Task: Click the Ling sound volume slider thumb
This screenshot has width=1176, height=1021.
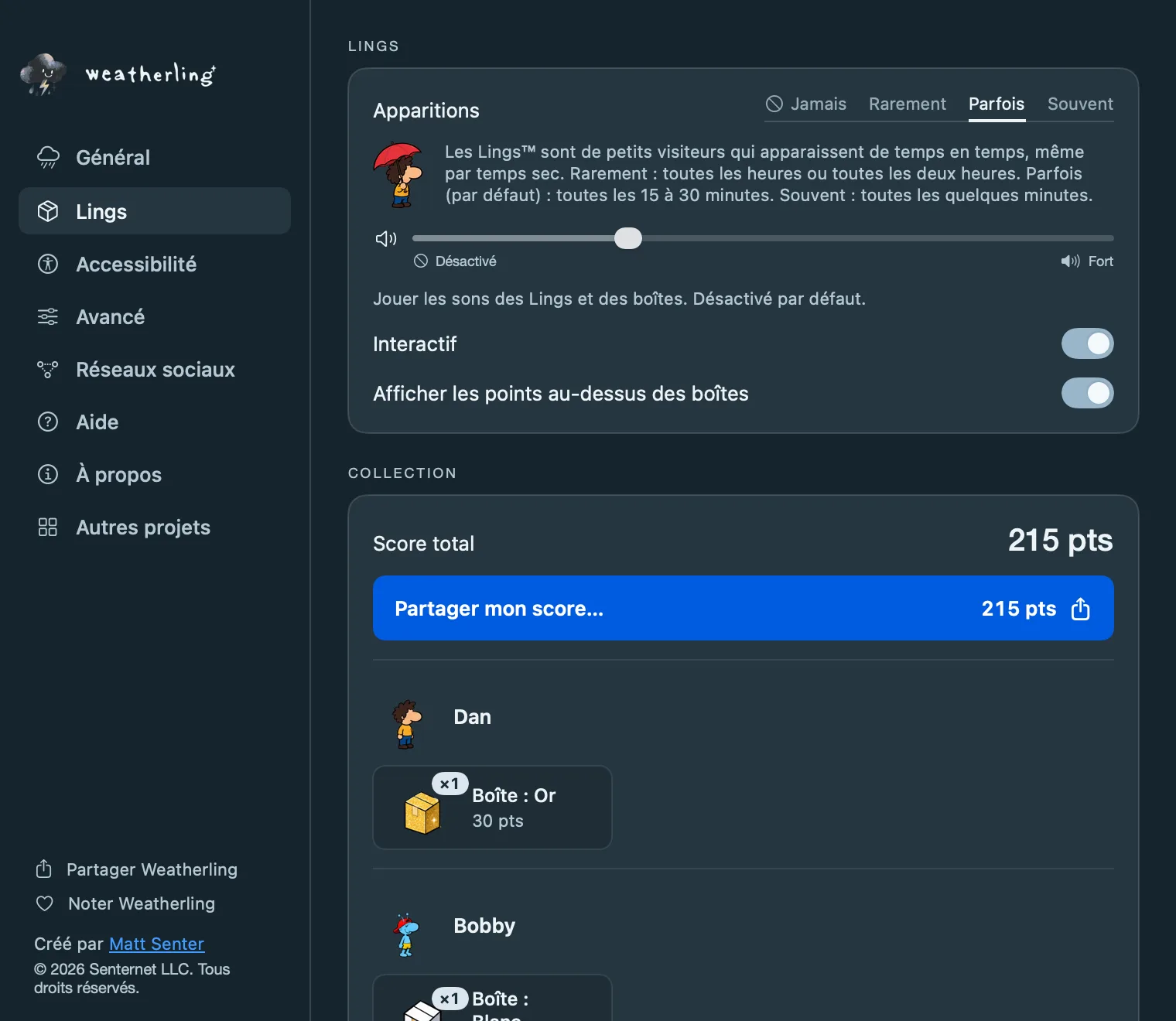Action: coord(628,238)
